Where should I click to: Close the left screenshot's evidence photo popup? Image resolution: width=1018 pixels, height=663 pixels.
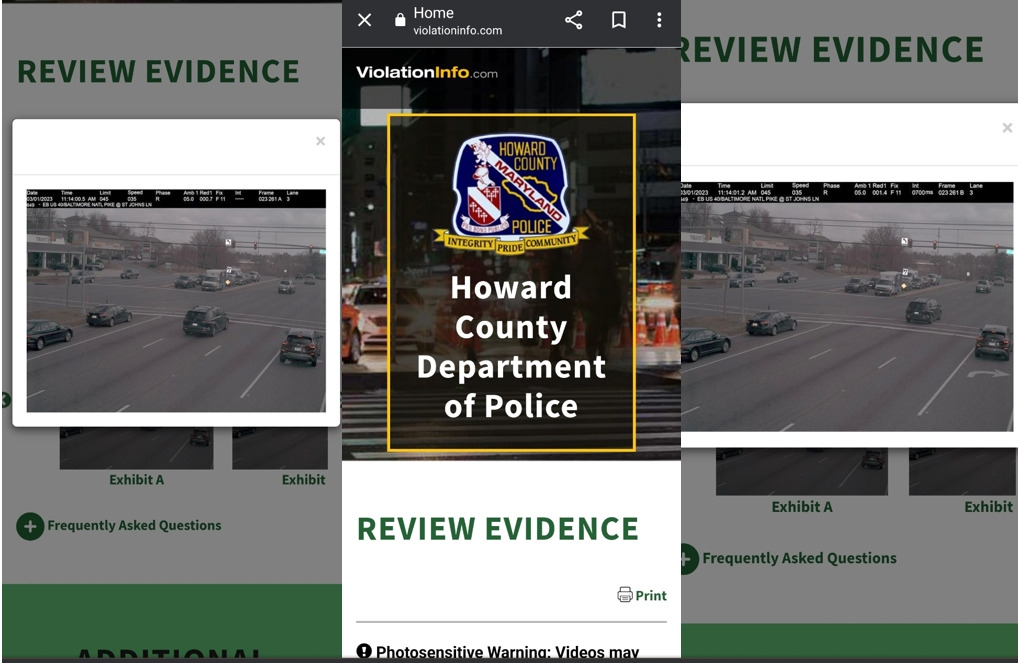(x=320, y=141)
